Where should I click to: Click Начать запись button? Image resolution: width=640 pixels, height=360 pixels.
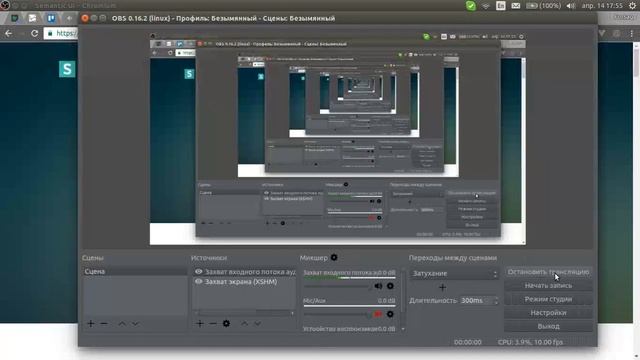coord(548,286)
